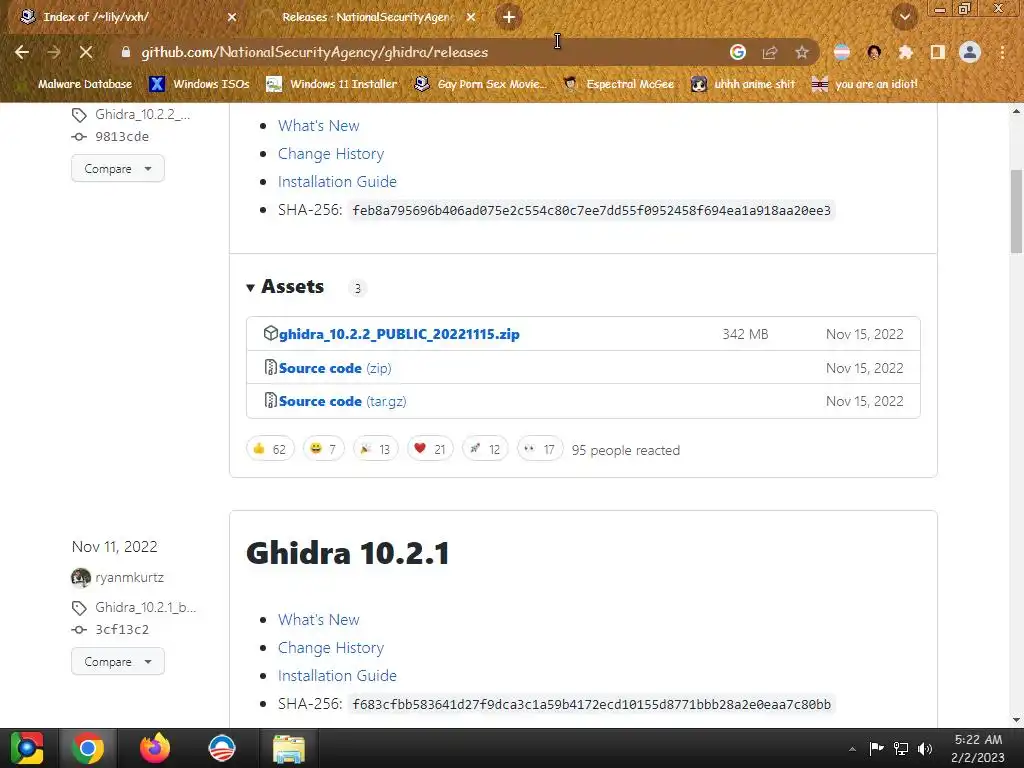Viewport: 1024px width, 768px height.
Task: Open Chrome from the taskbar
Action: [x=88, y=748]
